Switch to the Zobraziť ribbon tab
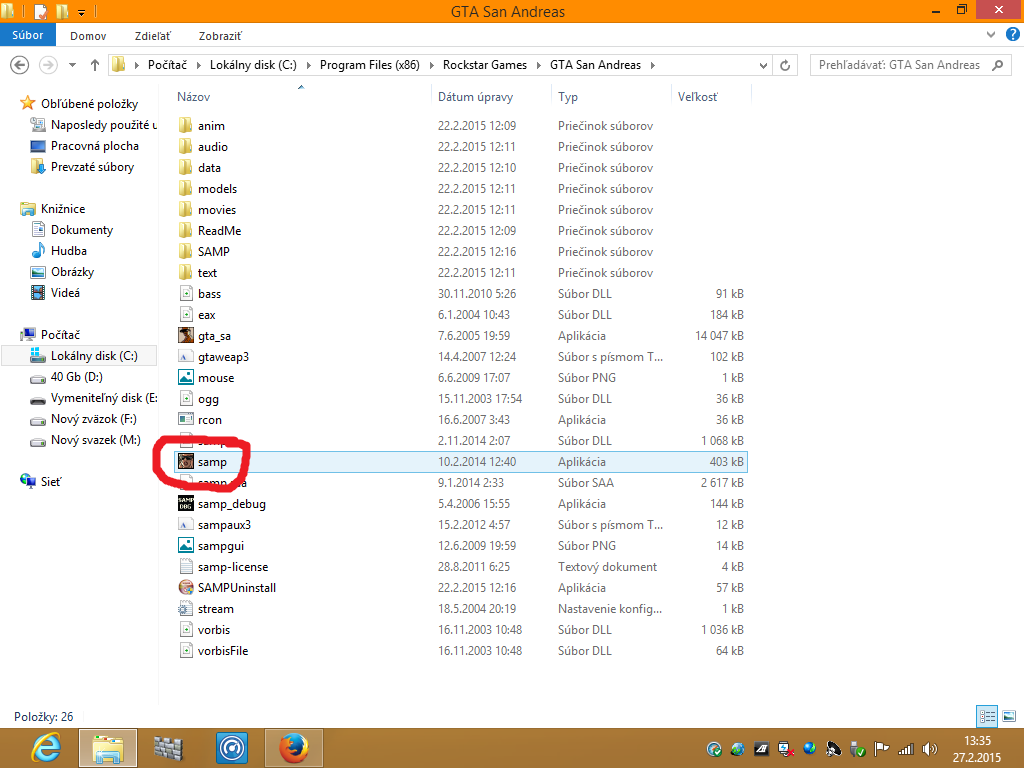This screenshot has width=1024, height=768. point(220,36)
